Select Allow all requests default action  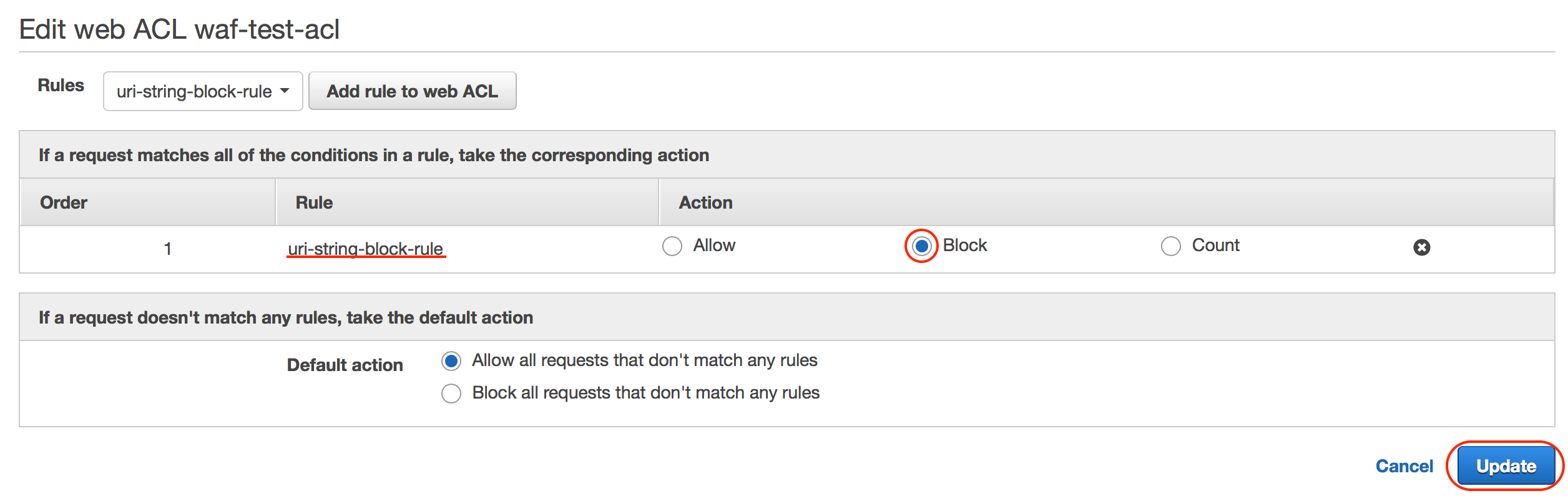[x=451, y=361]
